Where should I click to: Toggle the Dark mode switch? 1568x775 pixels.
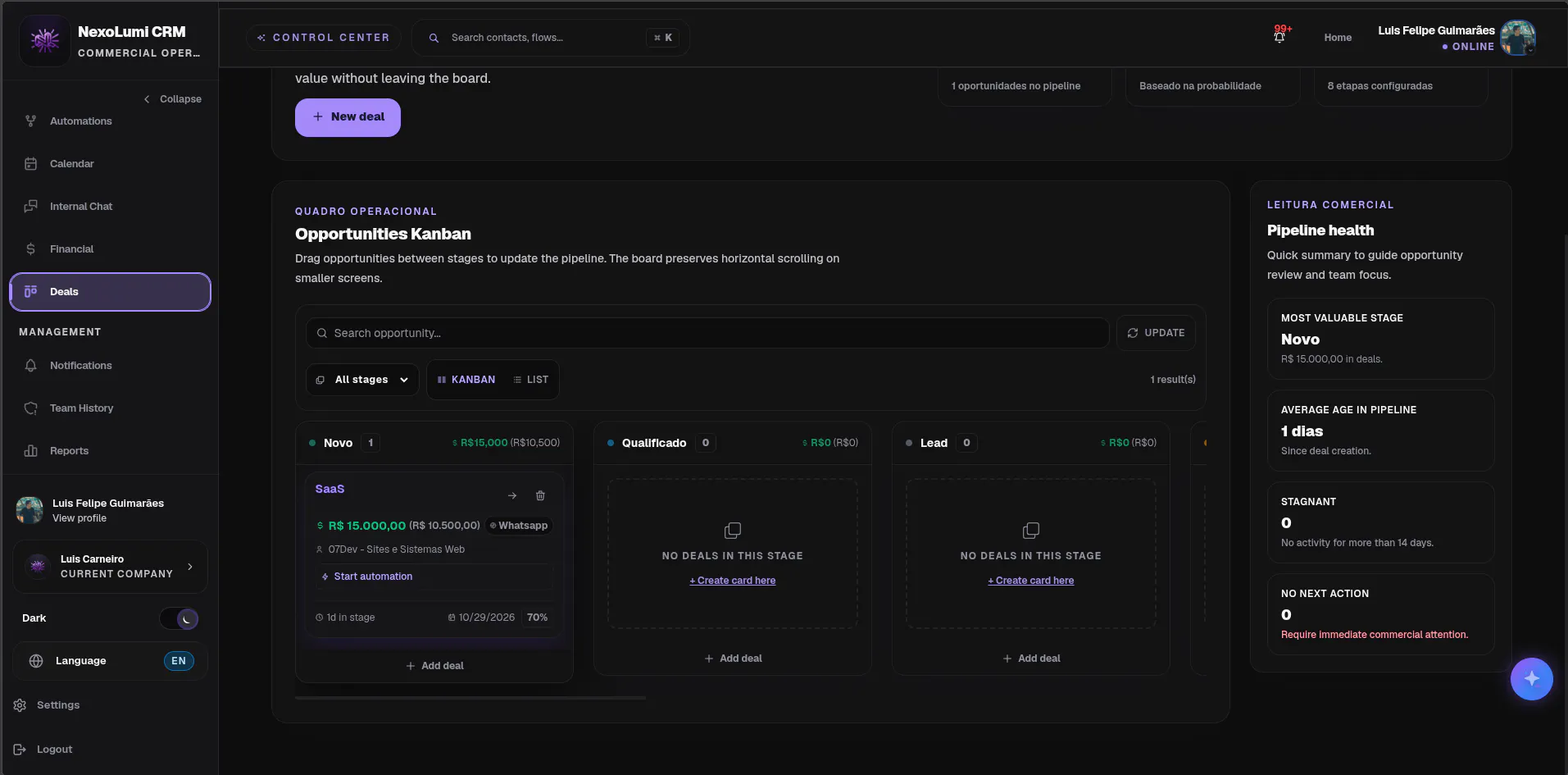pos(179,618)
